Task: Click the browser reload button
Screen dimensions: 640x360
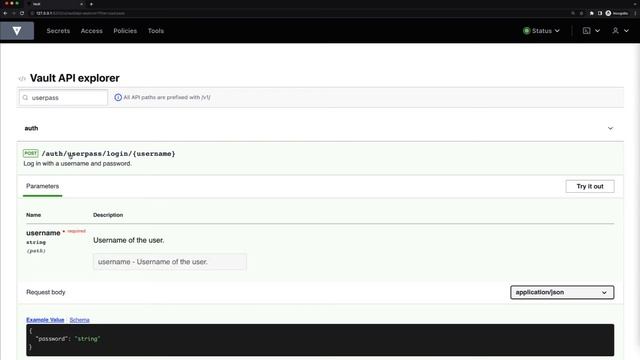Action: 22,13
